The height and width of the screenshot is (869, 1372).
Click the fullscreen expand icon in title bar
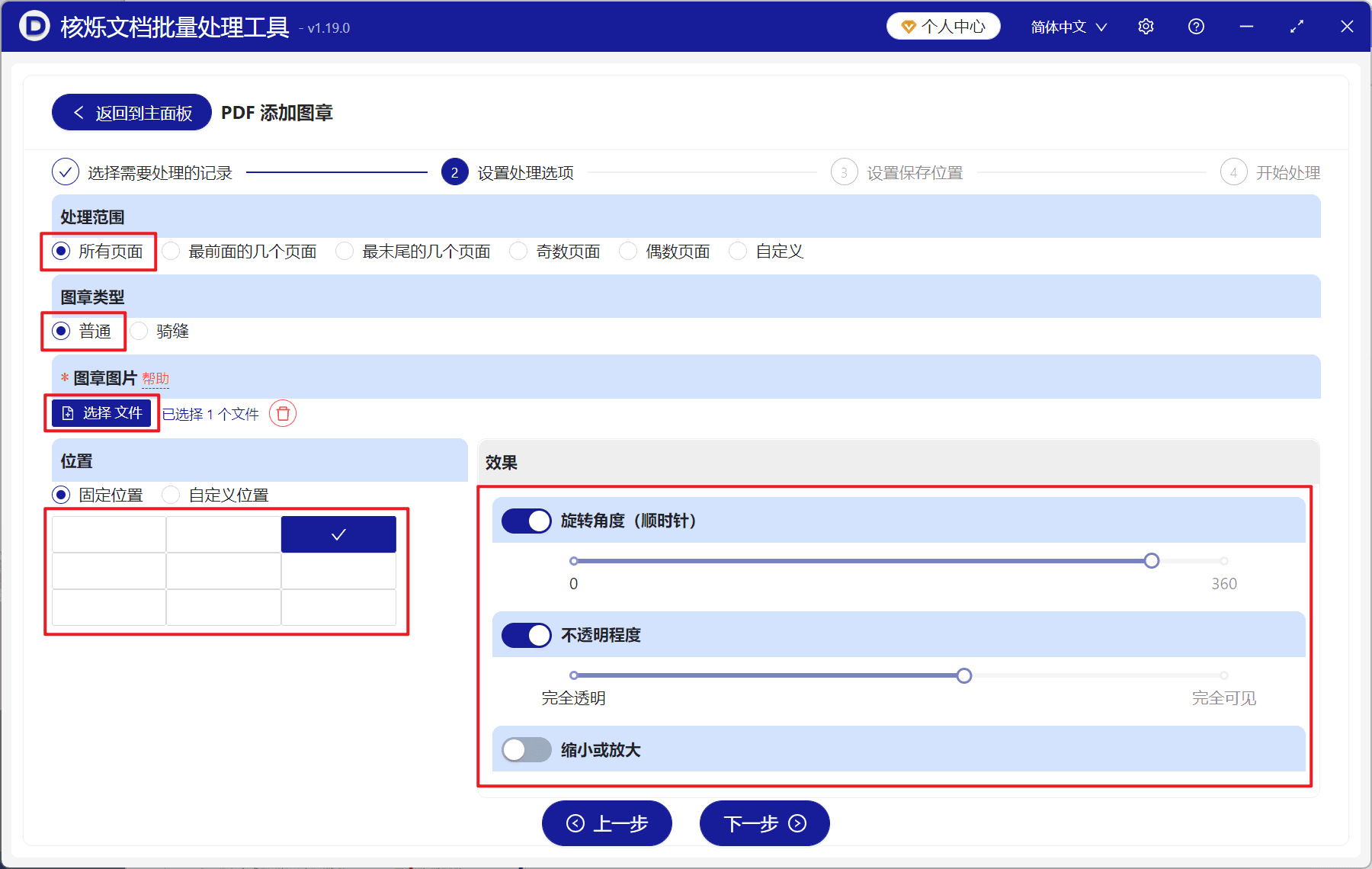(1297, 26)
